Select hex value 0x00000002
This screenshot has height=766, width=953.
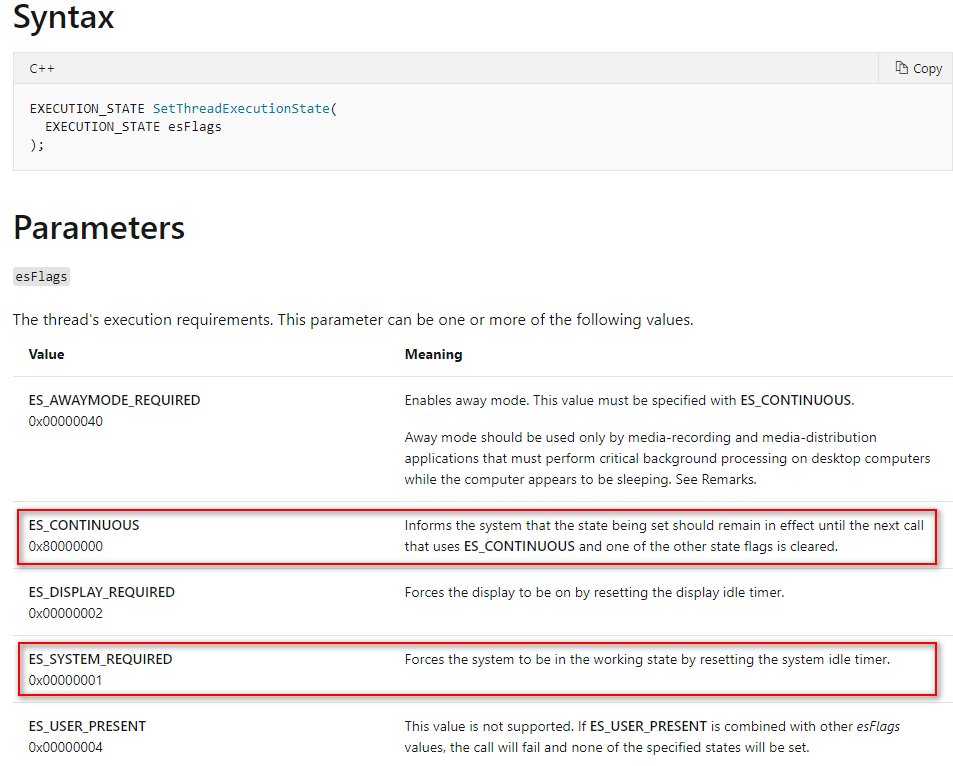pyautogui.click(x=66, y=613)
